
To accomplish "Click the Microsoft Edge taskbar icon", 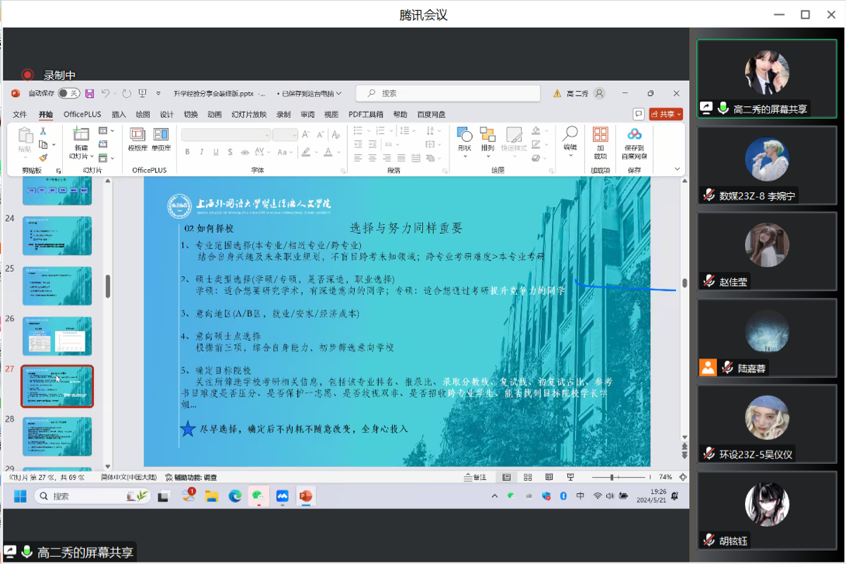I will coord(235,496).
